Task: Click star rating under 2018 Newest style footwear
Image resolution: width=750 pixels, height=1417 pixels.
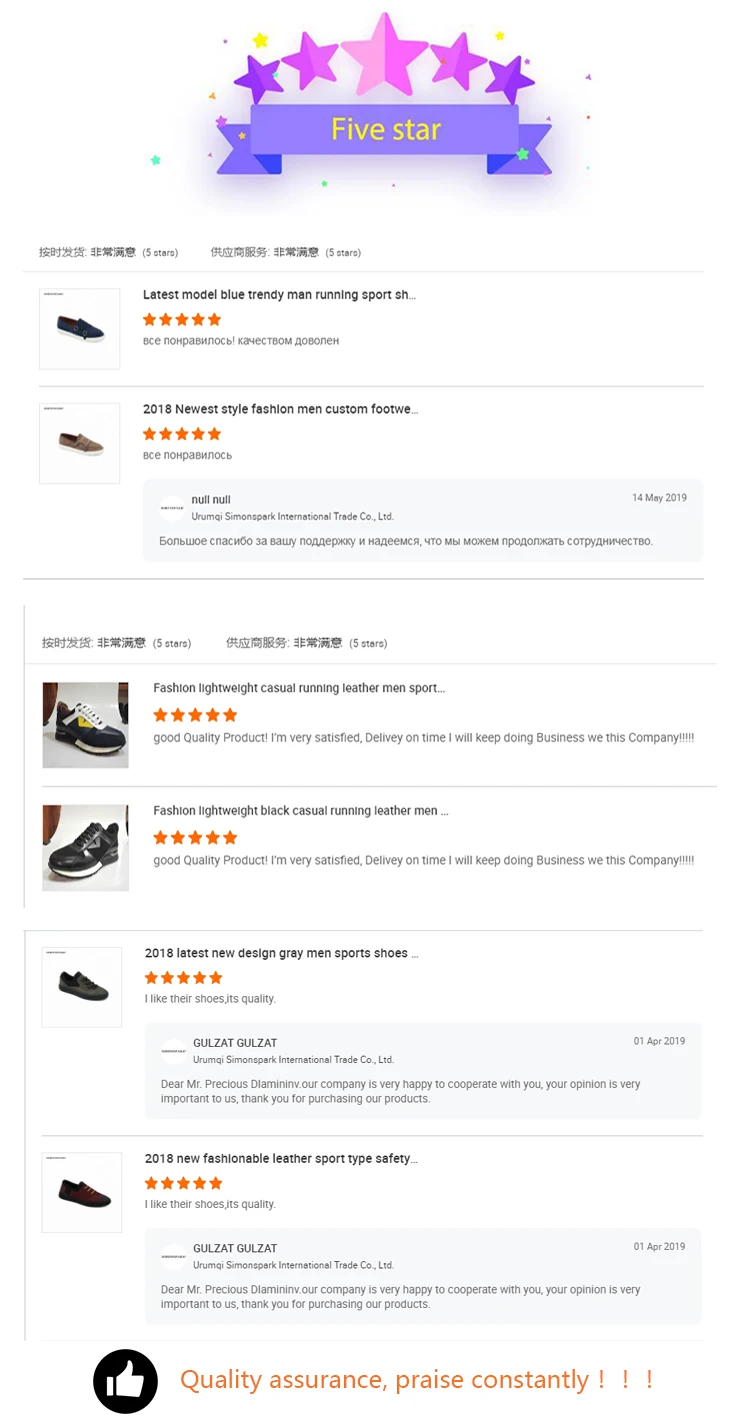Action: (x=182, y=434)
